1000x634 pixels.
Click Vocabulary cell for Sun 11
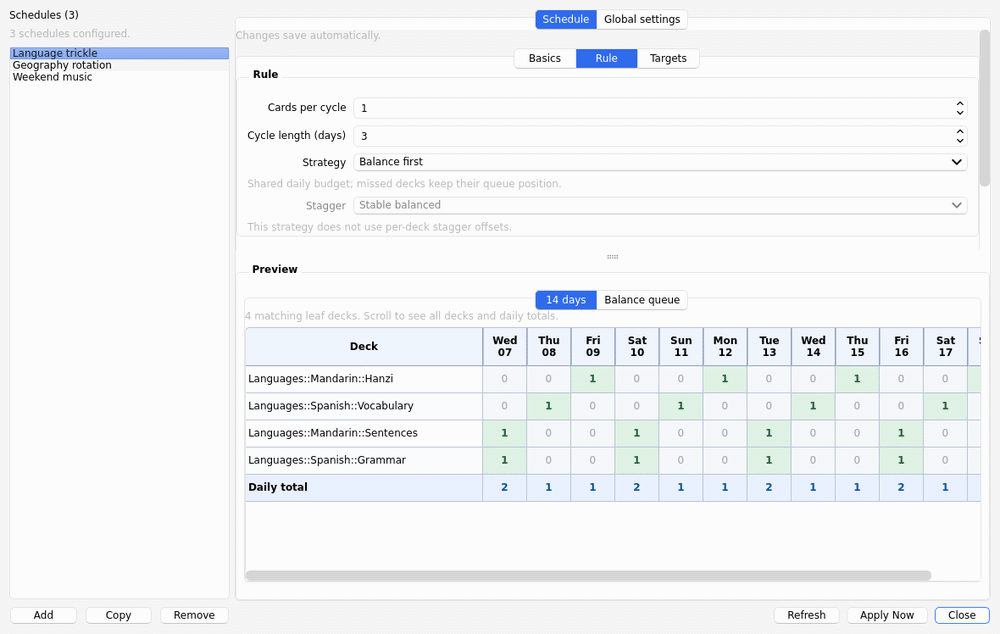(x=680, y=406)
